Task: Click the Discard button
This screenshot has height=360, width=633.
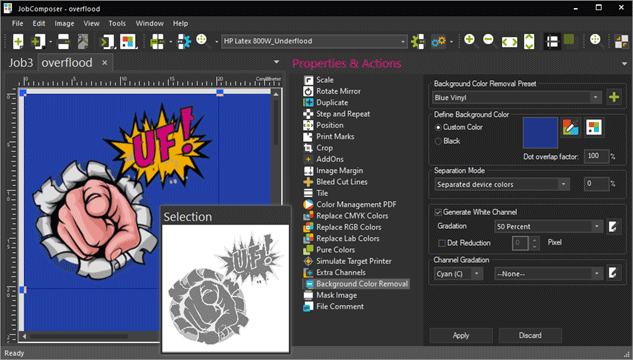Action: point(530,335)
